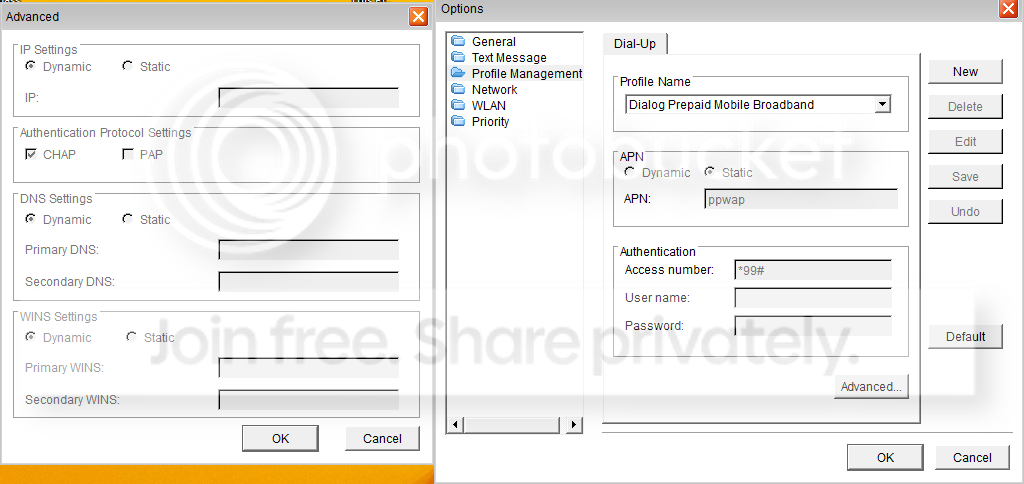Image resolution: width=1024 pixels, height=484 pixels.
Task: Open the Dialog Prepaid Mobile Broadband combo box
Action: pyautogui.click(x=758, y=105)
